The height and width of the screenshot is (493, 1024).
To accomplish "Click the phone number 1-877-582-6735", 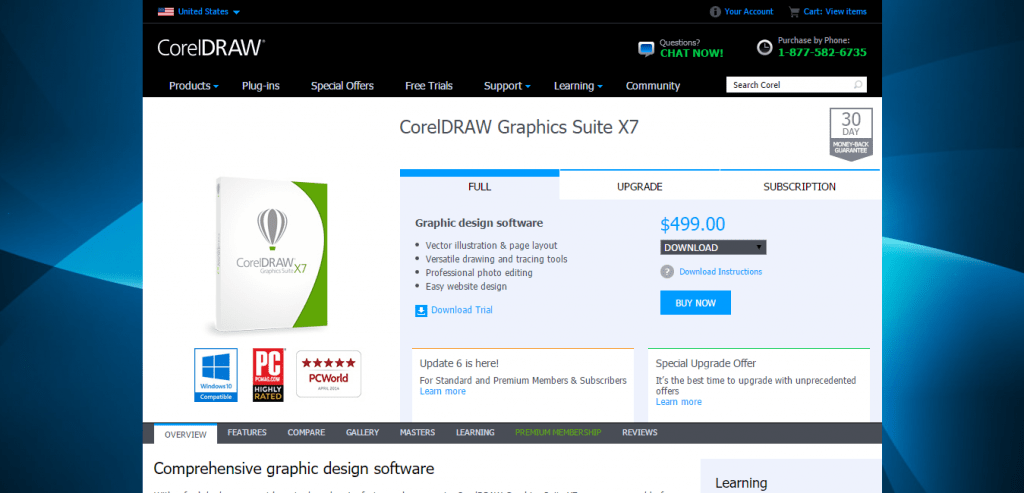I will click(822, 52).
